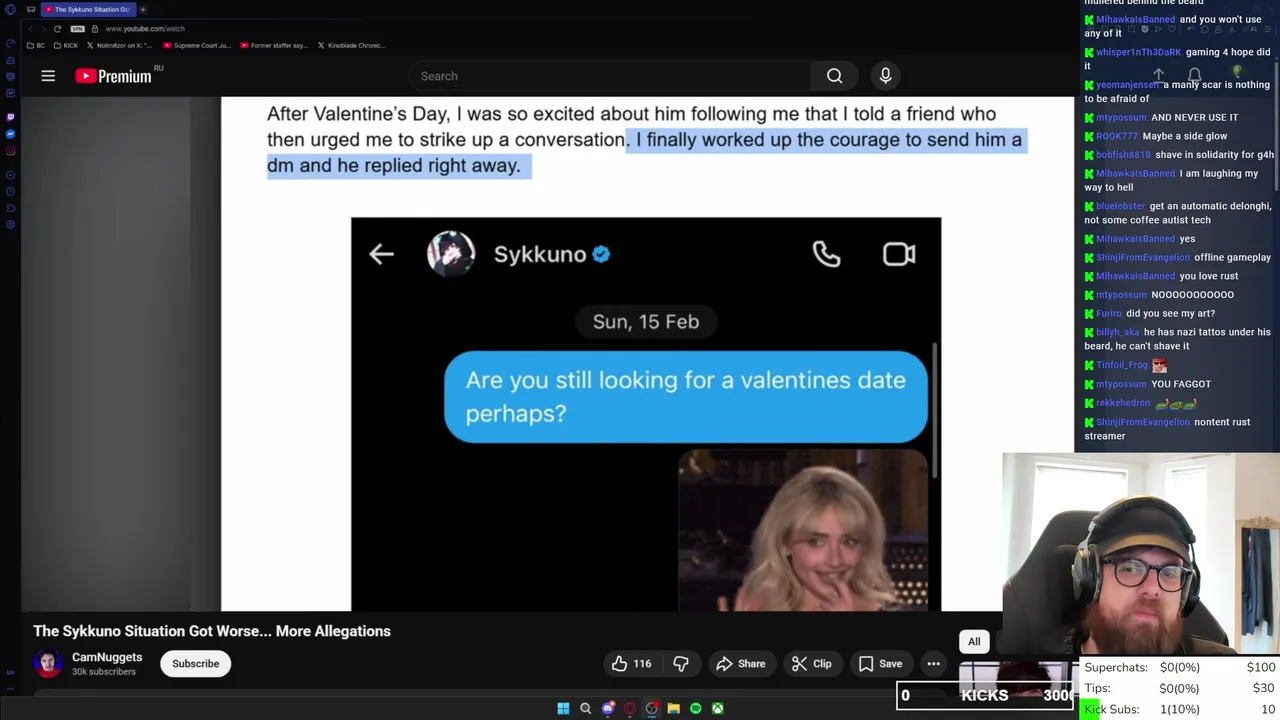Open the CamNuggets channel name link

tap(107, 657)
